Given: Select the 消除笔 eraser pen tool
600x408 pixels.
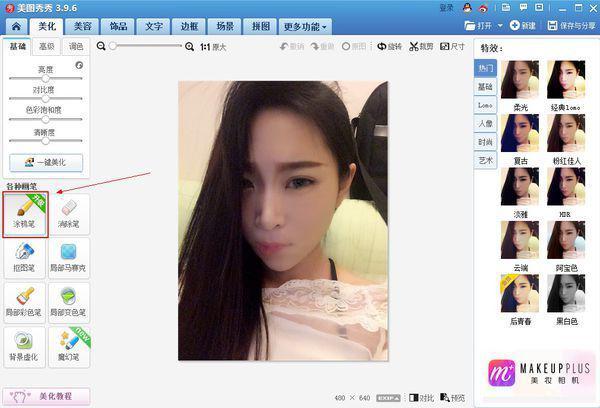Looking at the screenshot, I should click(x=68, y=213).
